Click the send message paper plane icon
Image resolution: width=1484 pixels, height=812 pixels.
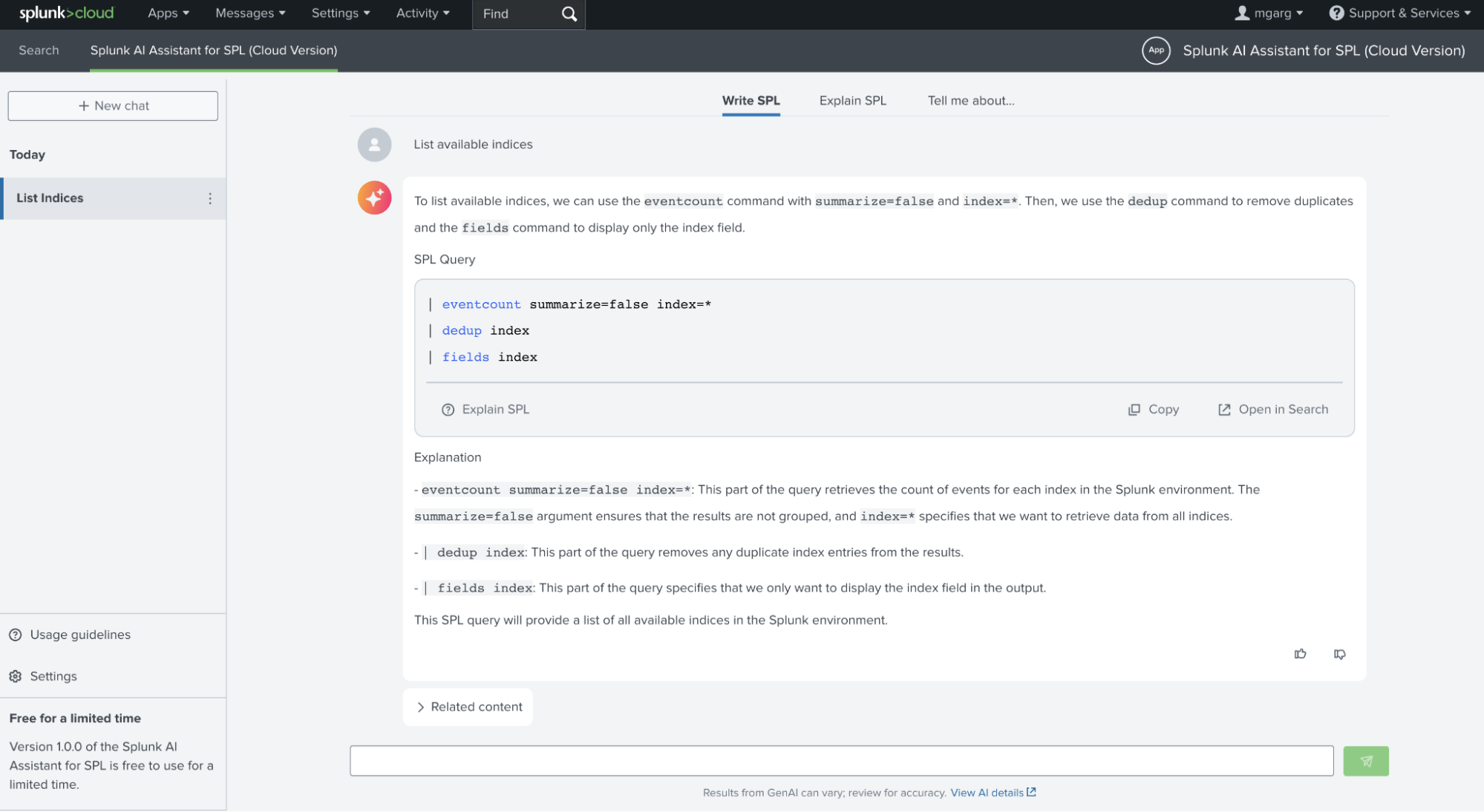coord(1365,761)
